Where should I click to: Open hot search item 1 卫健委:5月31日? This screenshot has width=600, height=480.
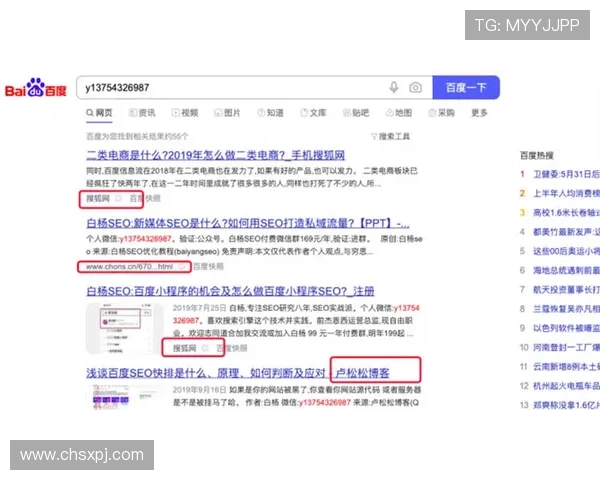[566, 174]
